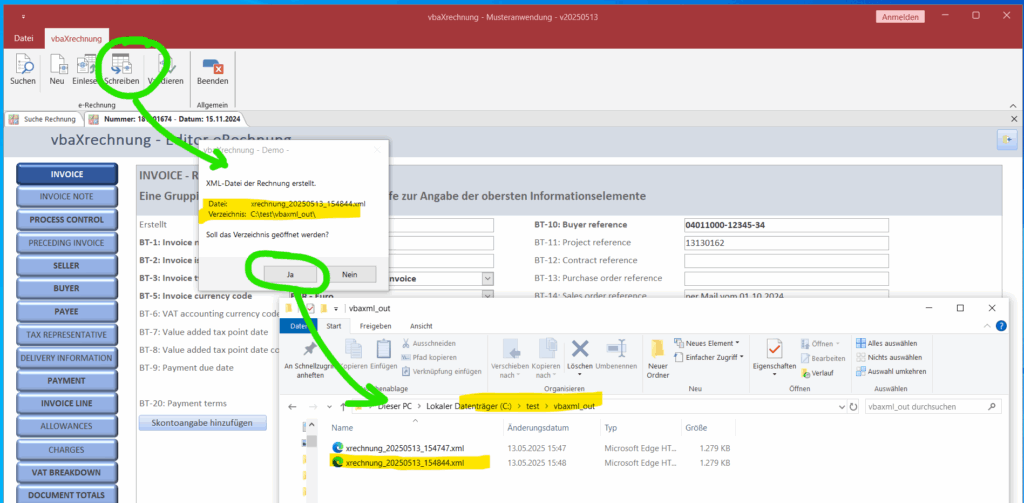This screenshot has height=503, width=1024.
Task: Open the Ansicht tab in Explorer
Action: (421, 326)
